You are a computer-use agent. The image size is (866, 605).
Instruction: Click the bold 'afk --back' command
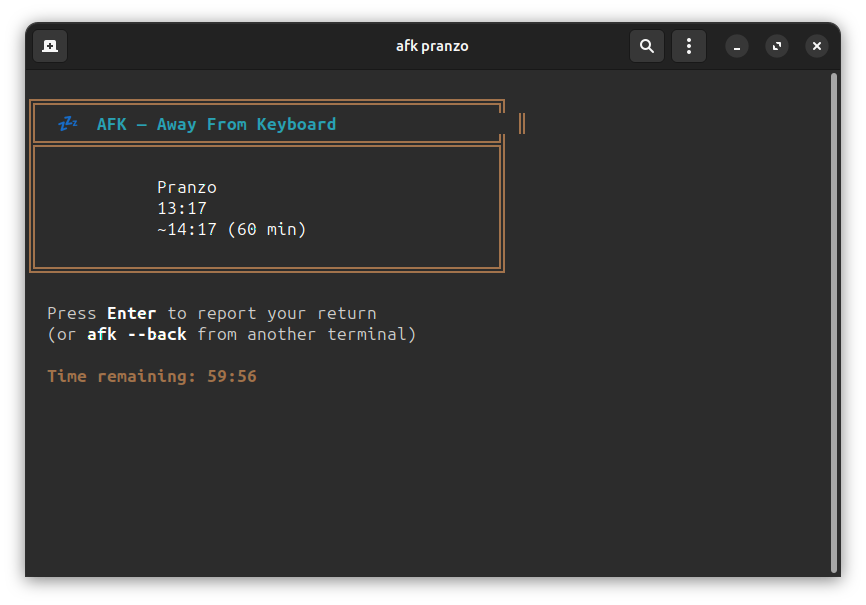(x=137, y=334)
